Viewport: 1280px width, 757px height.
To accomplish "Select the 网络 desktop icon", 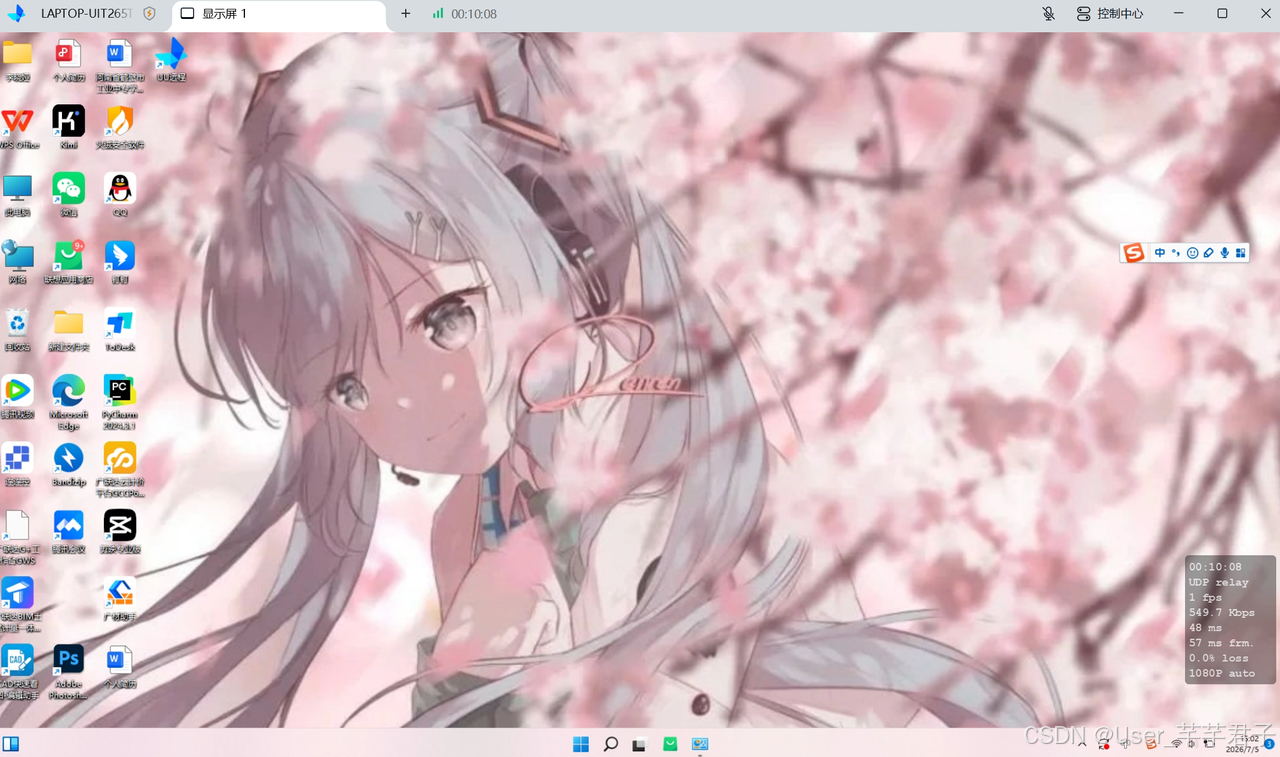I will coord(18,262).
